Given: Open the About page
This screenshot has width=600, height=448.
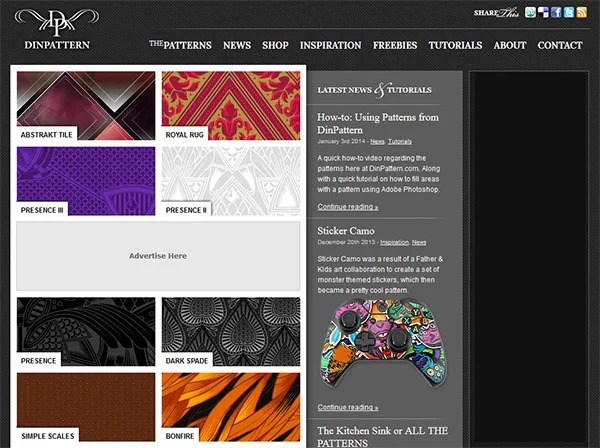Looking at the screenshot, I should click(x=510, y=45).
